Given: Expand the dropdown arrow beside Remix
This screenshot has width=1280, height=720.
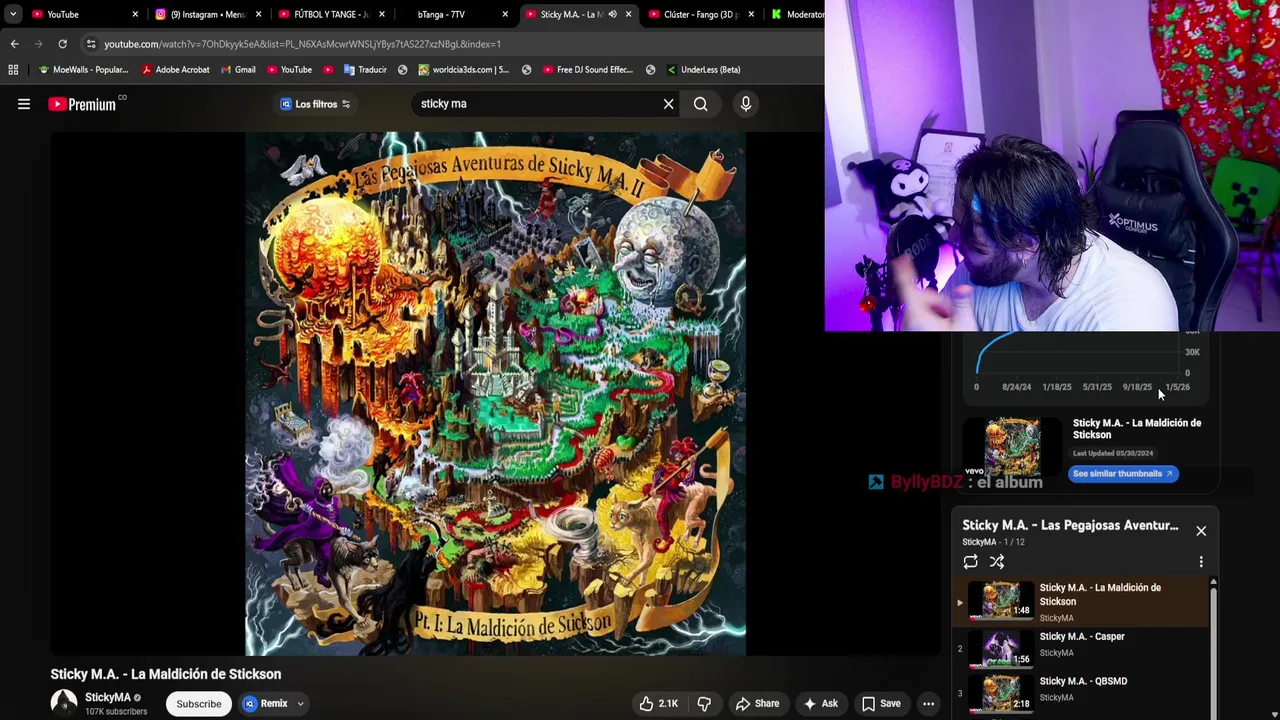Looking at the screenshot, I should 300,704.
